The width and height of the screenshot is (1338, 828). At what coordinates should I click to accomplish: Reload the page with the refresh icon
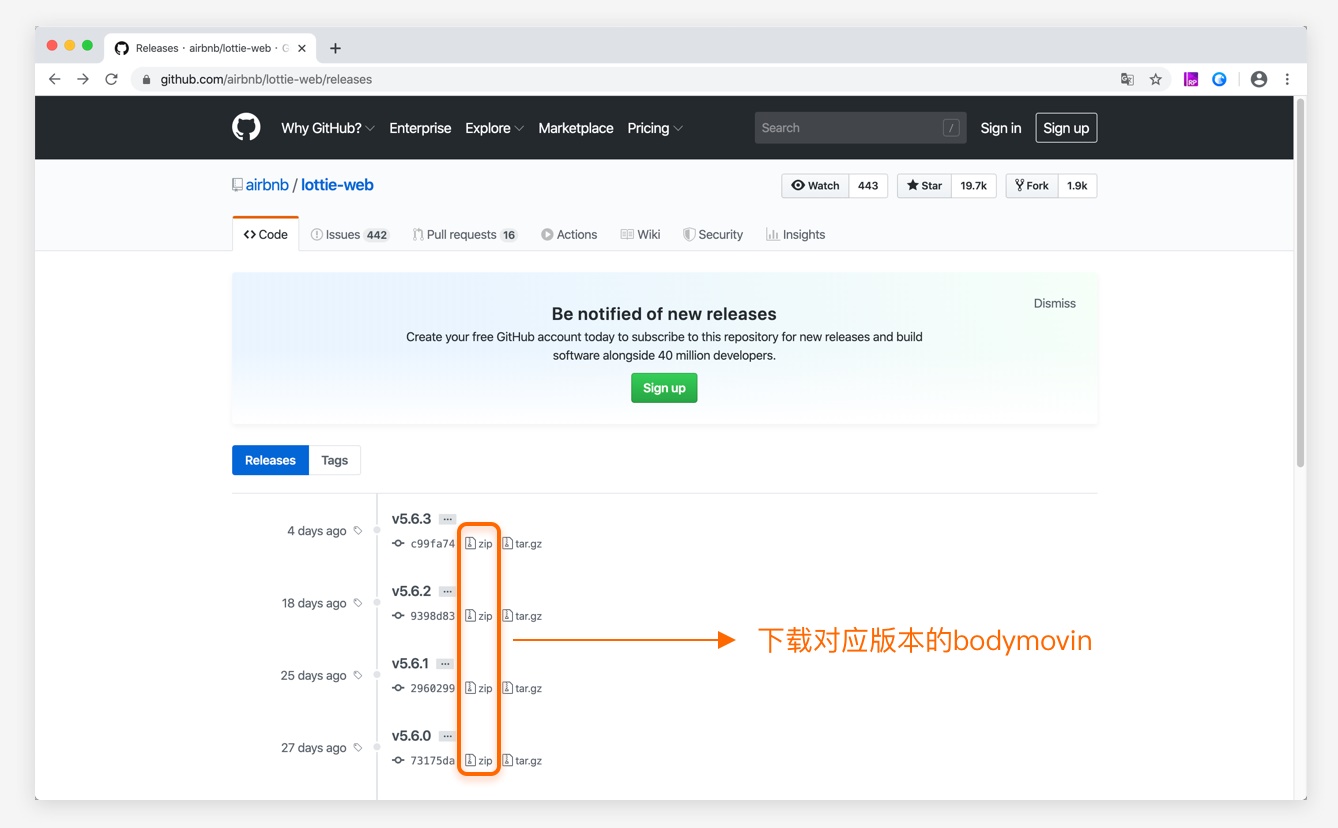[x=111, y=79]
